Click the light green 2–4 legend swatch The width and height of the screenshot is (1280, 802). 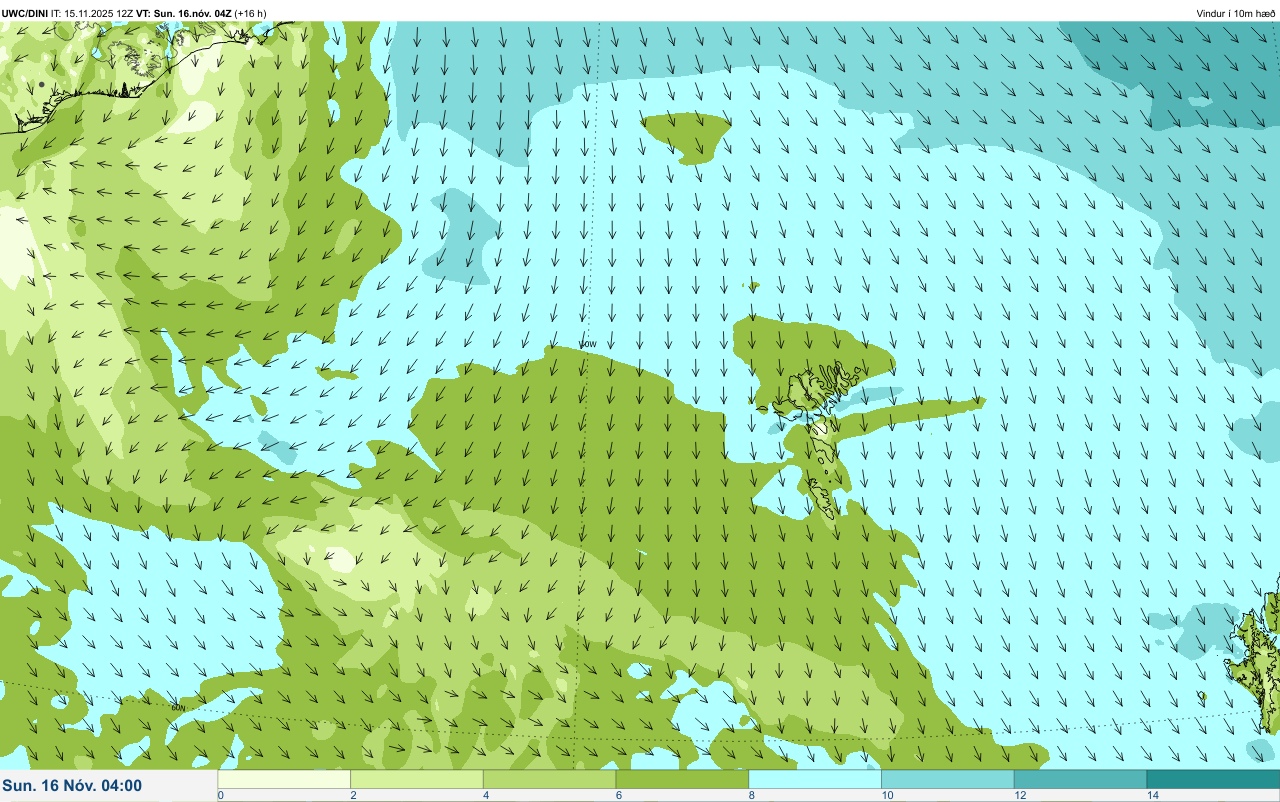click(x=417, y=779)
